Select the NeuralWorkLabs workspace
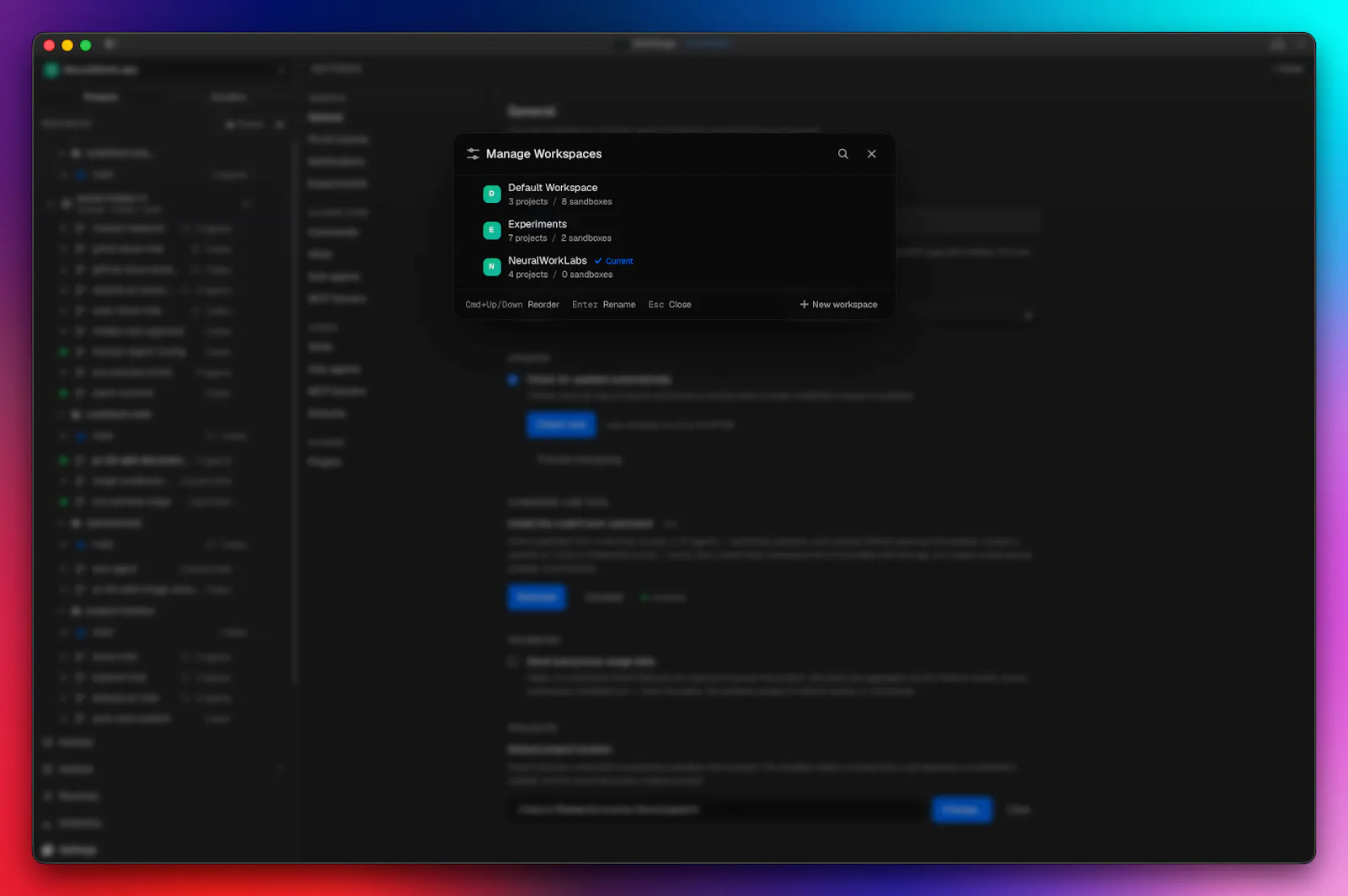This screenshot has height=896, width=1348. (x=674, y=267)
